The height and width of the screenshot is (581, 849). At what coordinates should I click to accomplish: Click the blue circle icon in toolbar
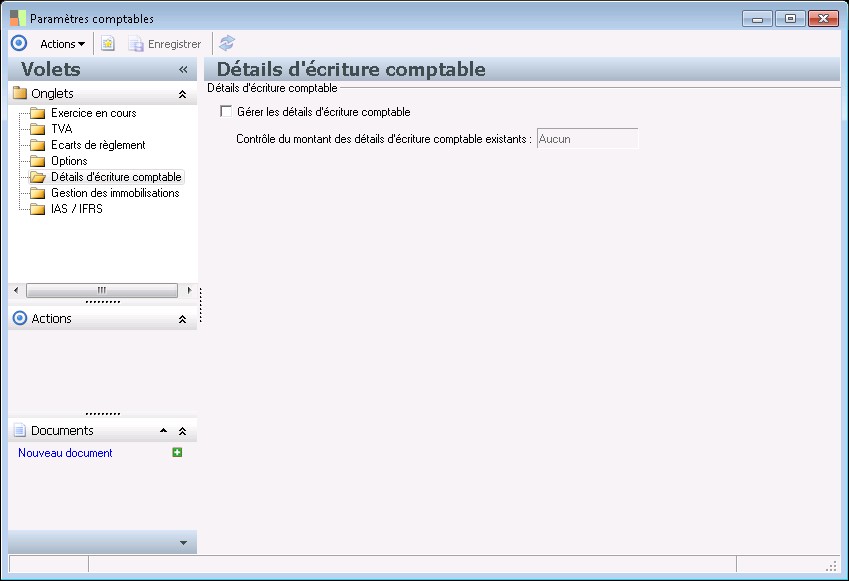pyautogui.click(x=19, y=43)
